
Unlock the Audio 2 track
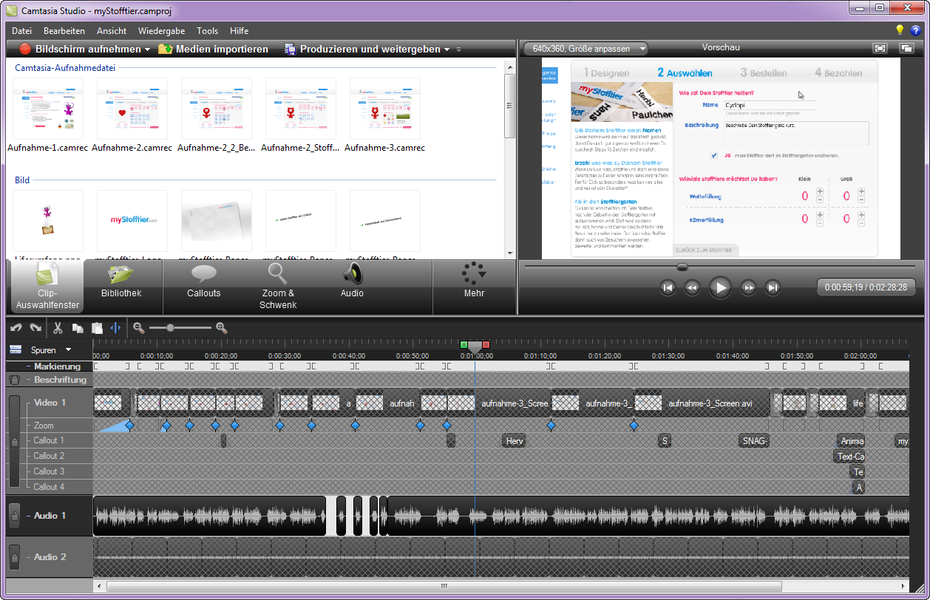15,557
